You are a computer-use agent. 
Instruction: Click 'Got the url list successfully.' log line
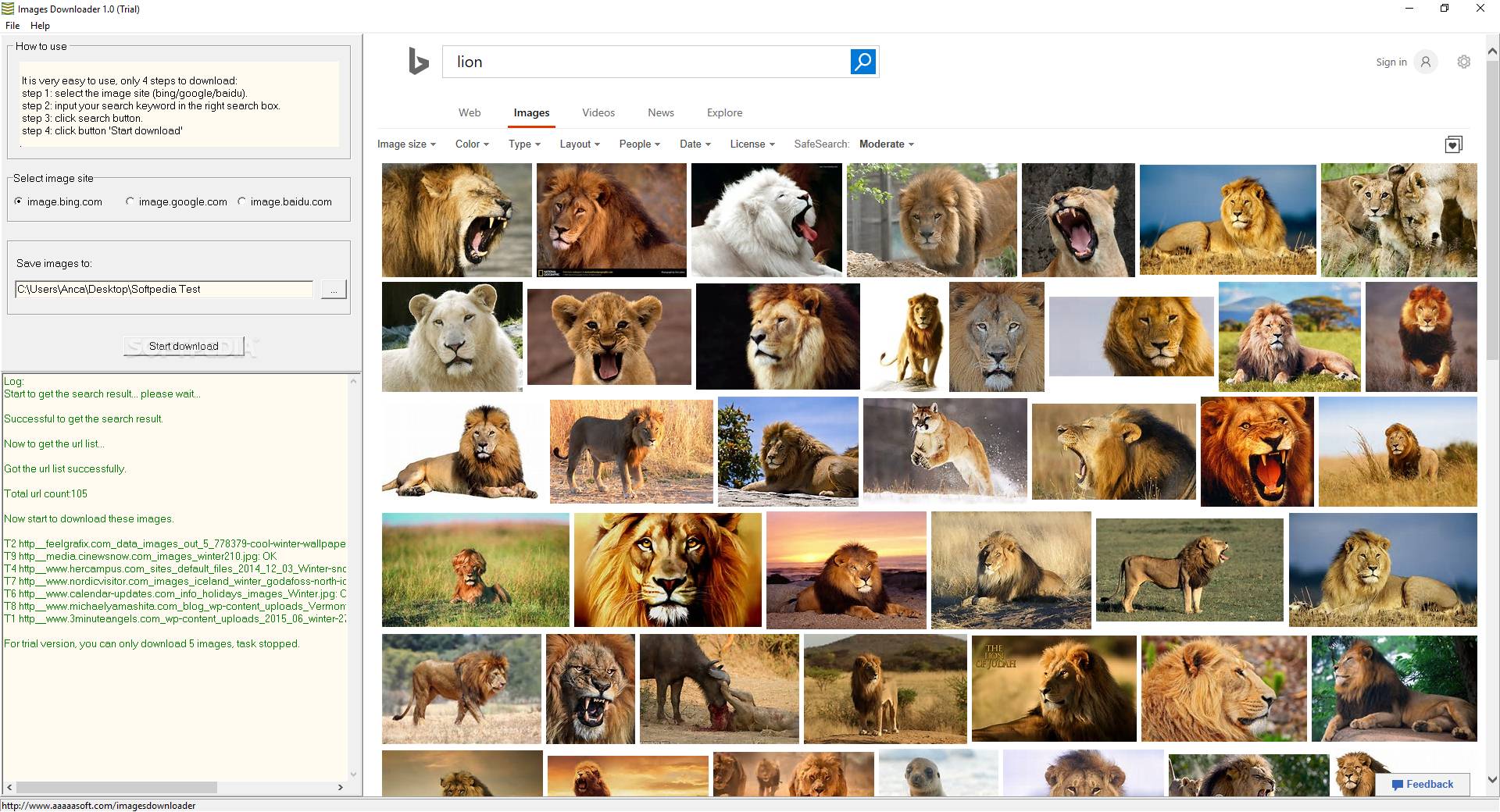tap(65, 468)
